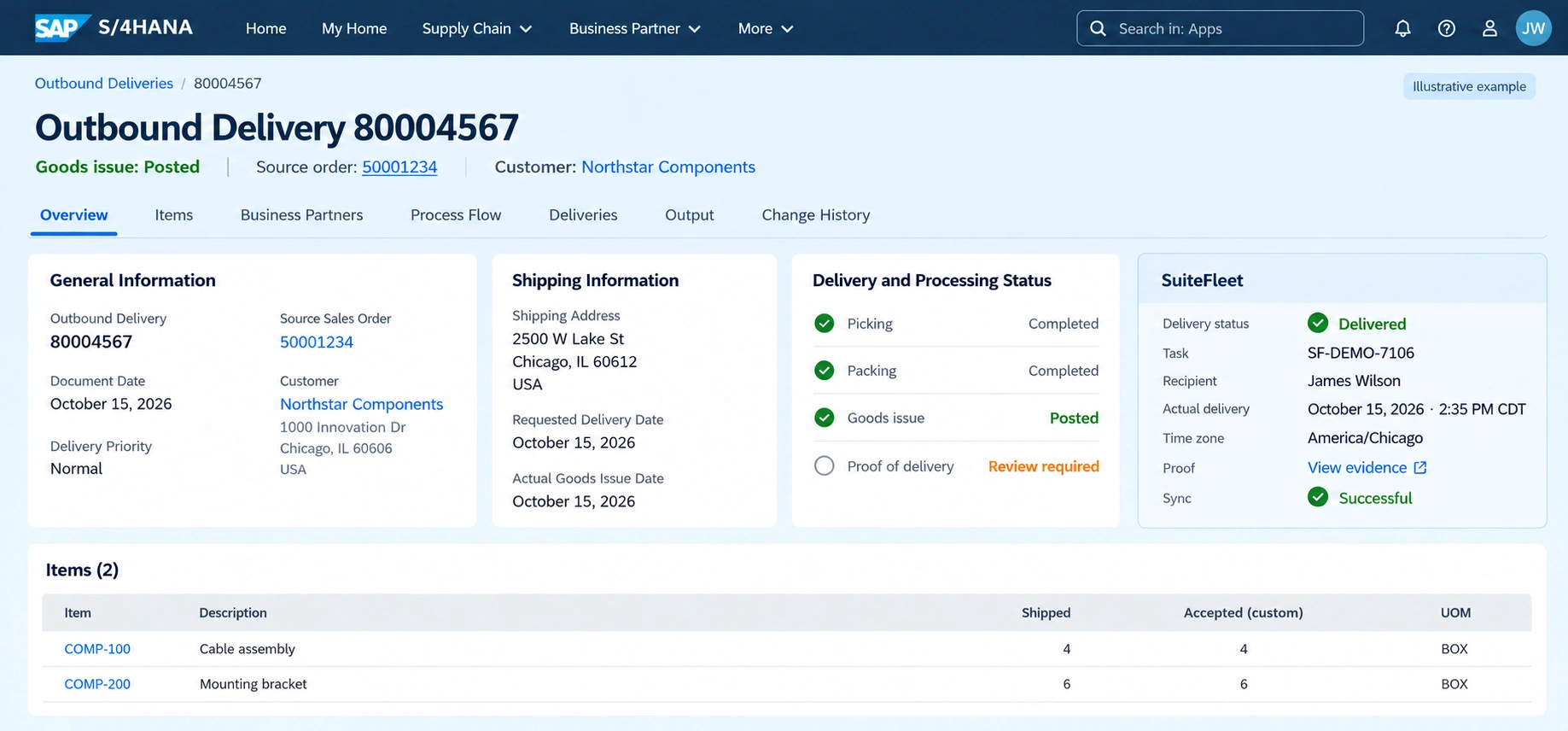Open the user profile person icon

[x=1489, y=28]
